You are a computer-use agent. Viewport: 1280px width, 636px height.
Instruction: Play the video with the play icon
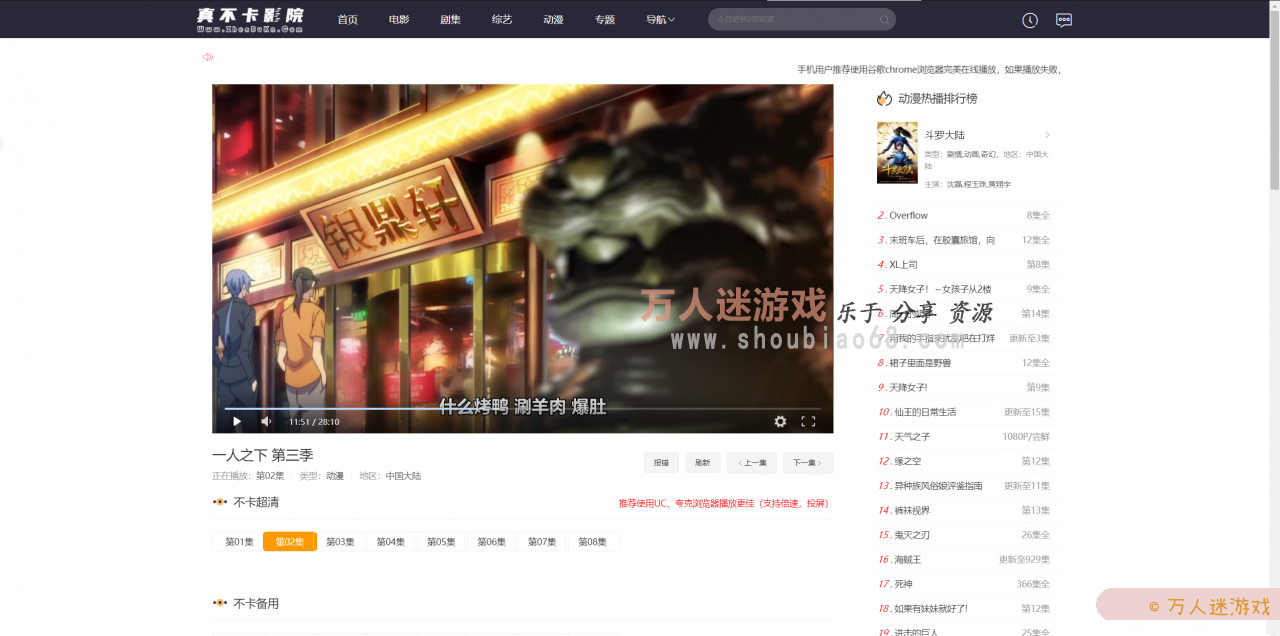pyautogui.click(x=237, y=422)
